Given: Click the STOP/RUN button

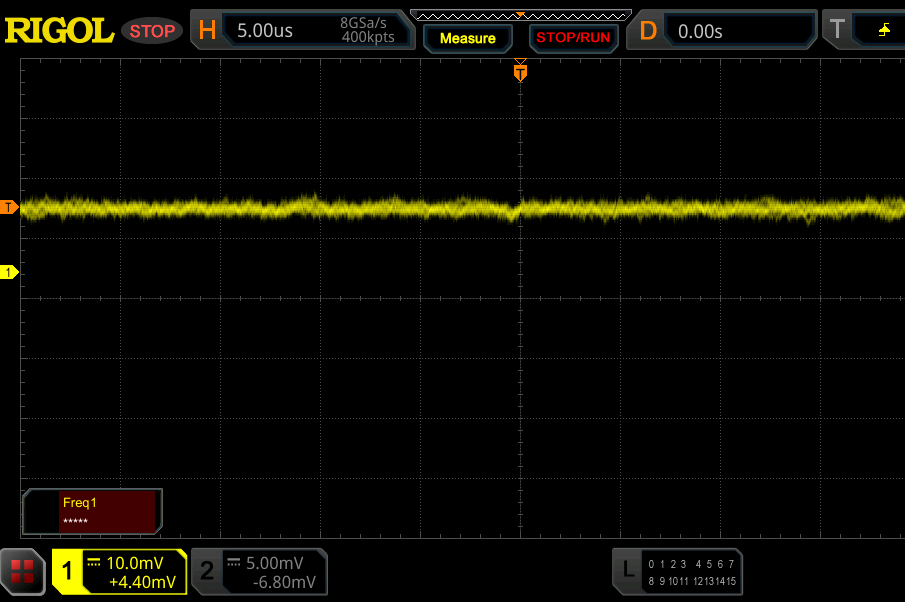Looking at the screenshot, I should [x=573, y=38].
